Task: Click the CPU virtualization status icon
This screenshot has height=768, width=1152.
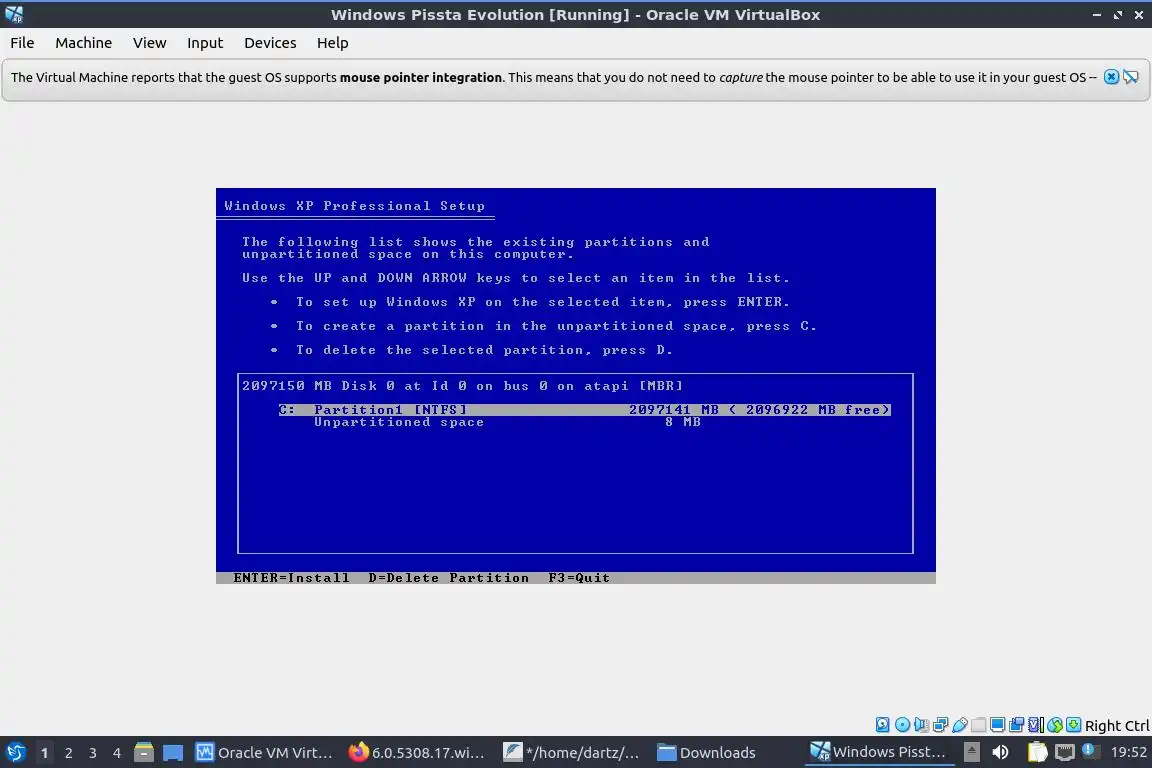Action: [1036, 725]
